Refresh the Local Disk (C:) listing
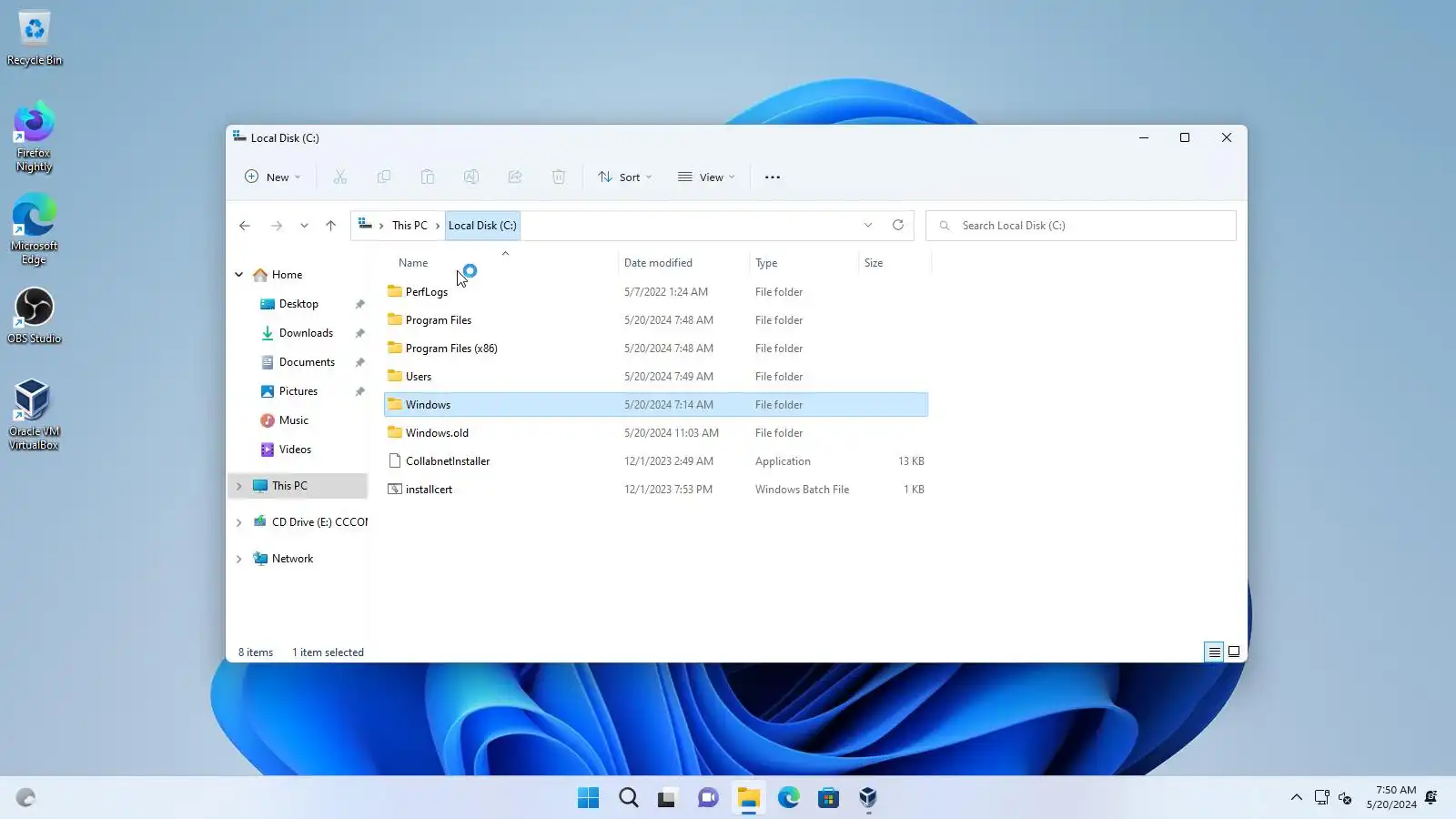Viewport: 1456px width, 819px height. pyautogui.click(x=898, y=225)
